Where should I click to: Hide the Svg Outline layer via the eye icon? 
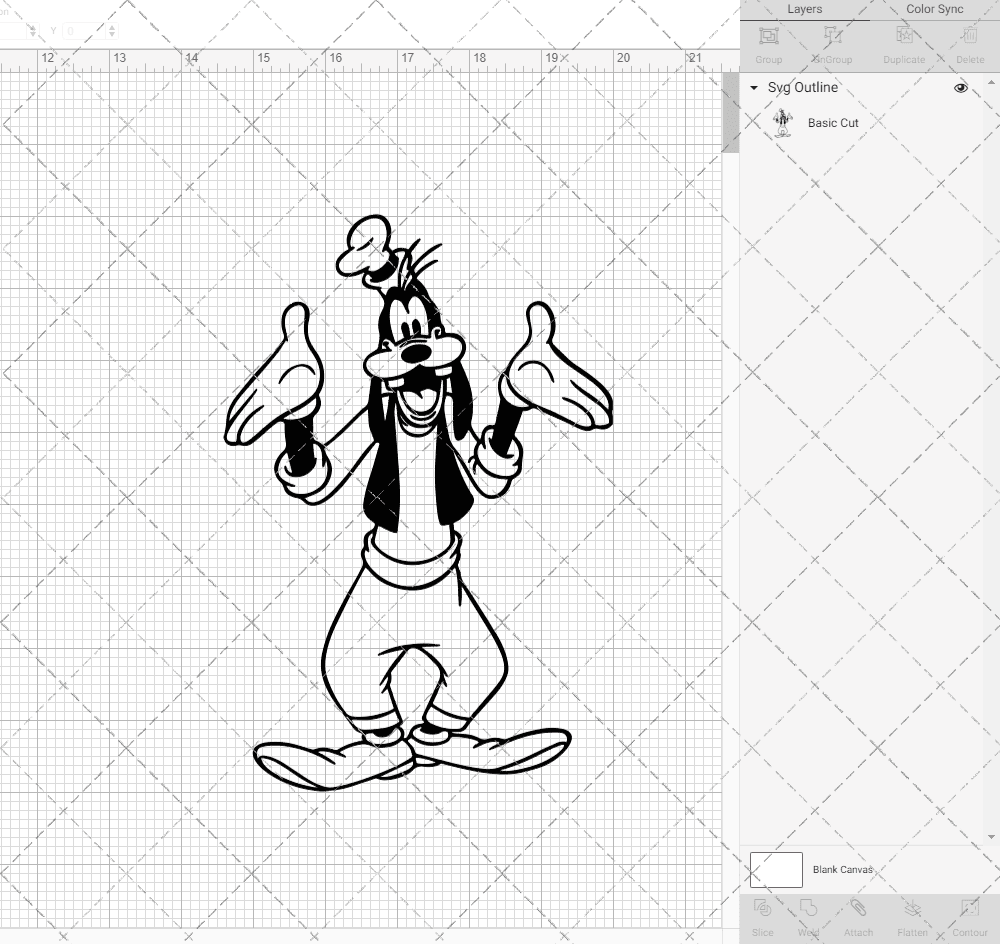960,88
